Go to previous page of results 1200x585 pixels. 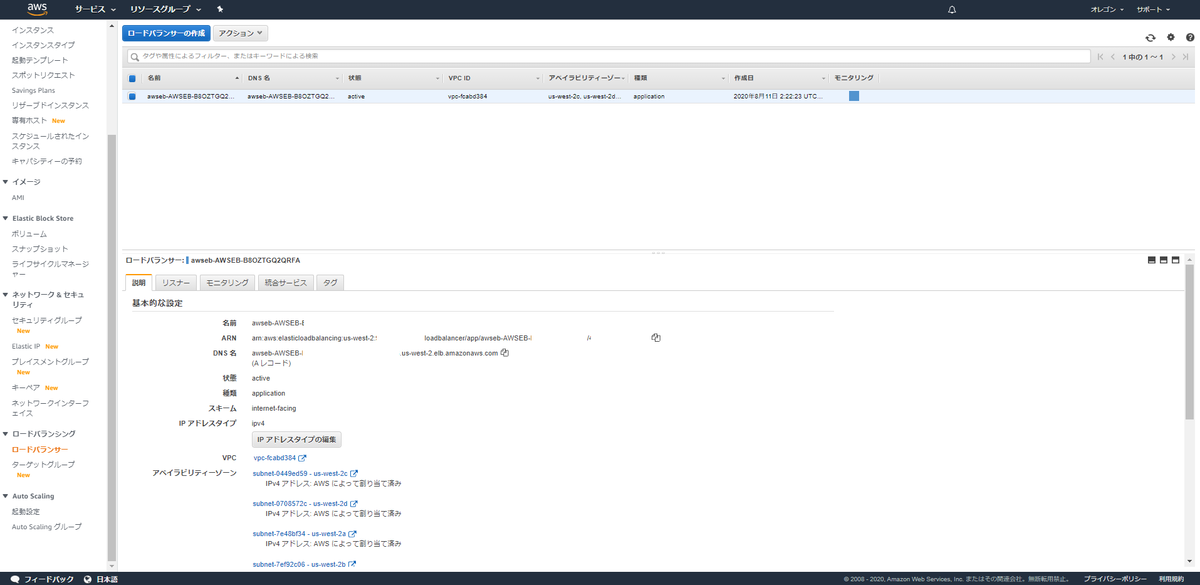tap(1113, 57)
